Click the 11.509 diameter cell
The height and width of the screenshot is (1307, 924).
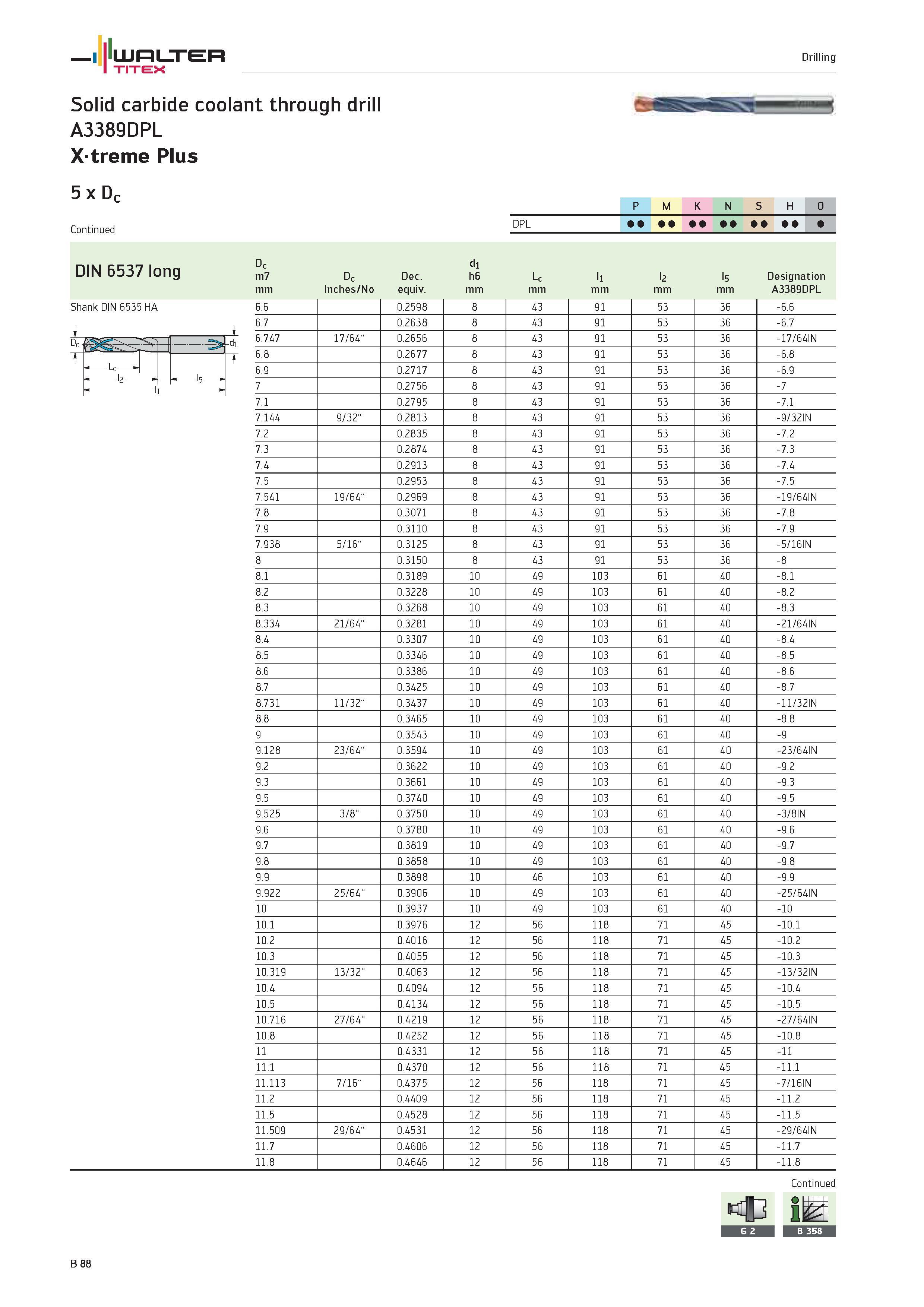point(270,1130)
